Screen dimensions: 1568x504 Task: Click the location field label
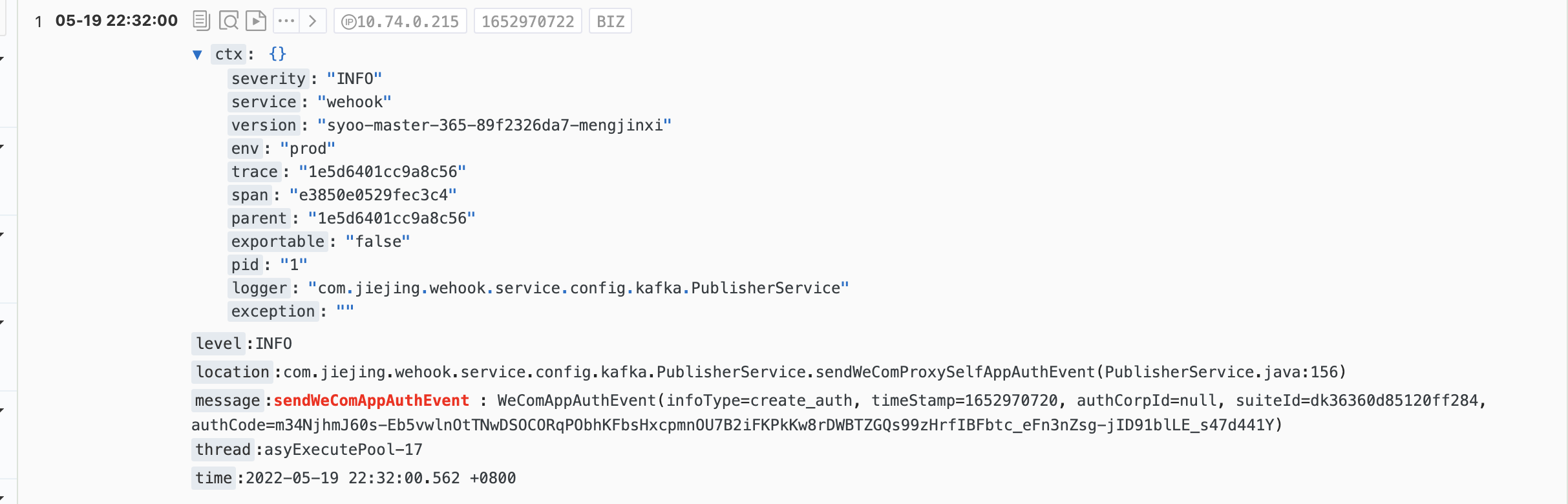coord(233,372)
